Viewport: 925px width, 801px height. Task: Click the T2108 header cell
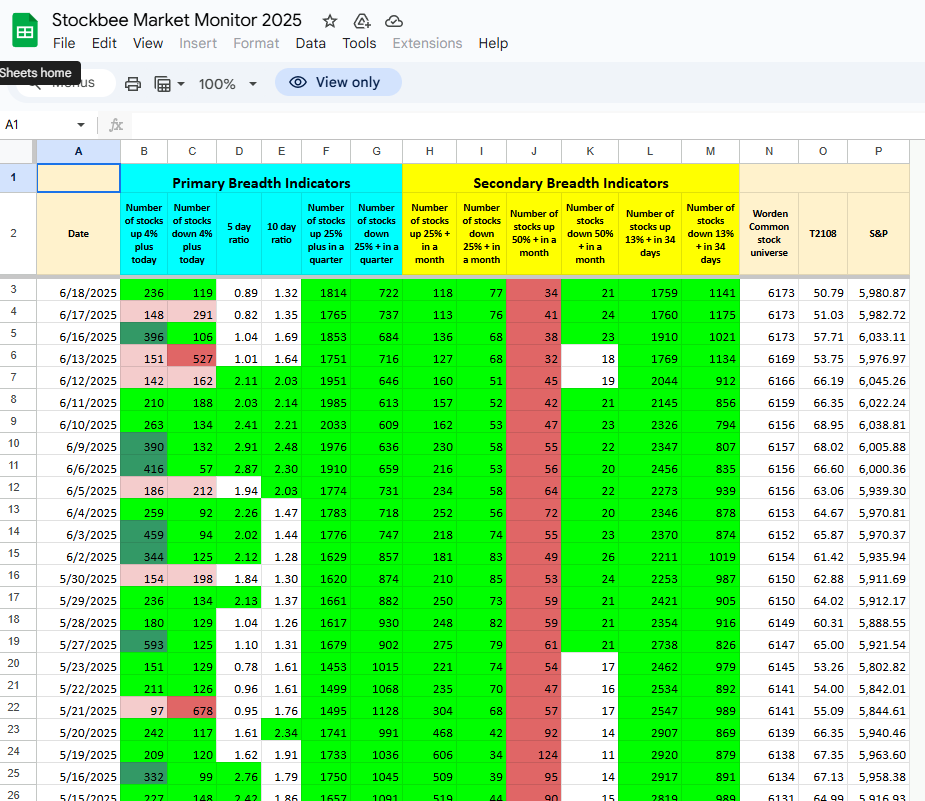point(823,234)
